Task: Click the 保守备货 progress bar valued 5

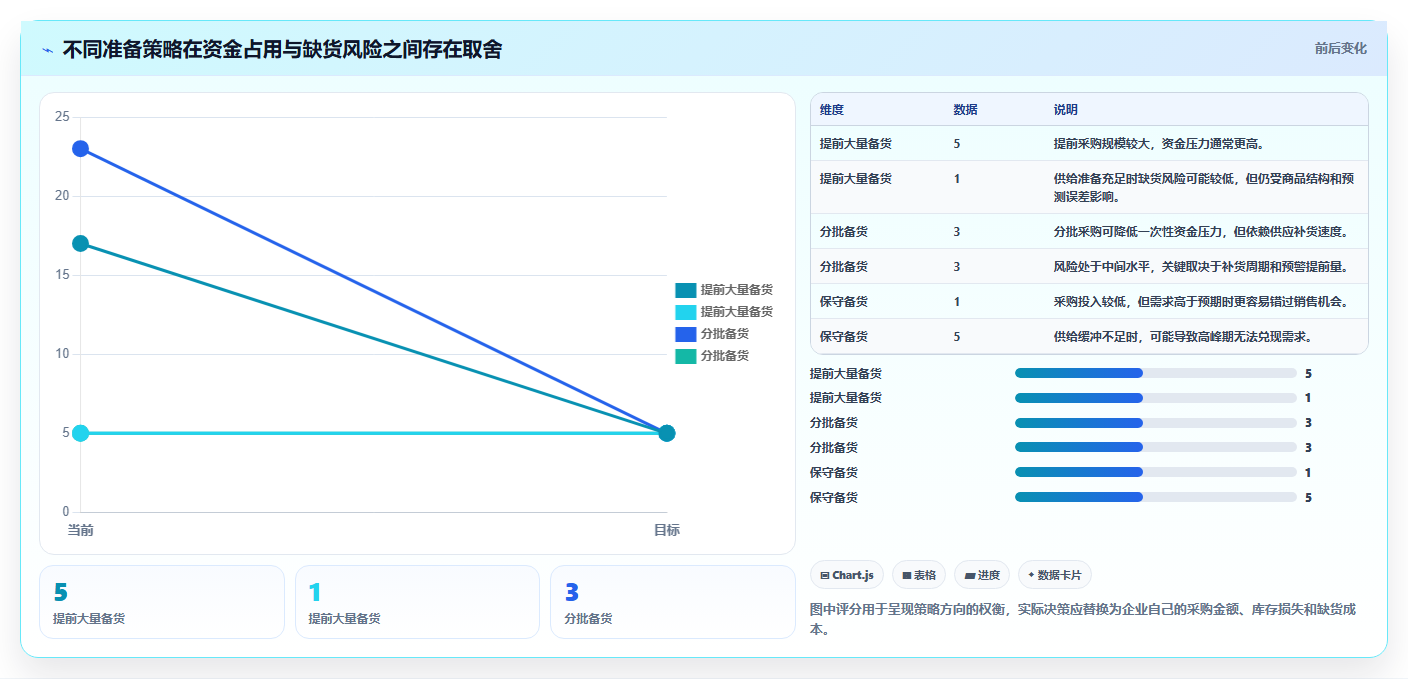Action: [1155, 497]
